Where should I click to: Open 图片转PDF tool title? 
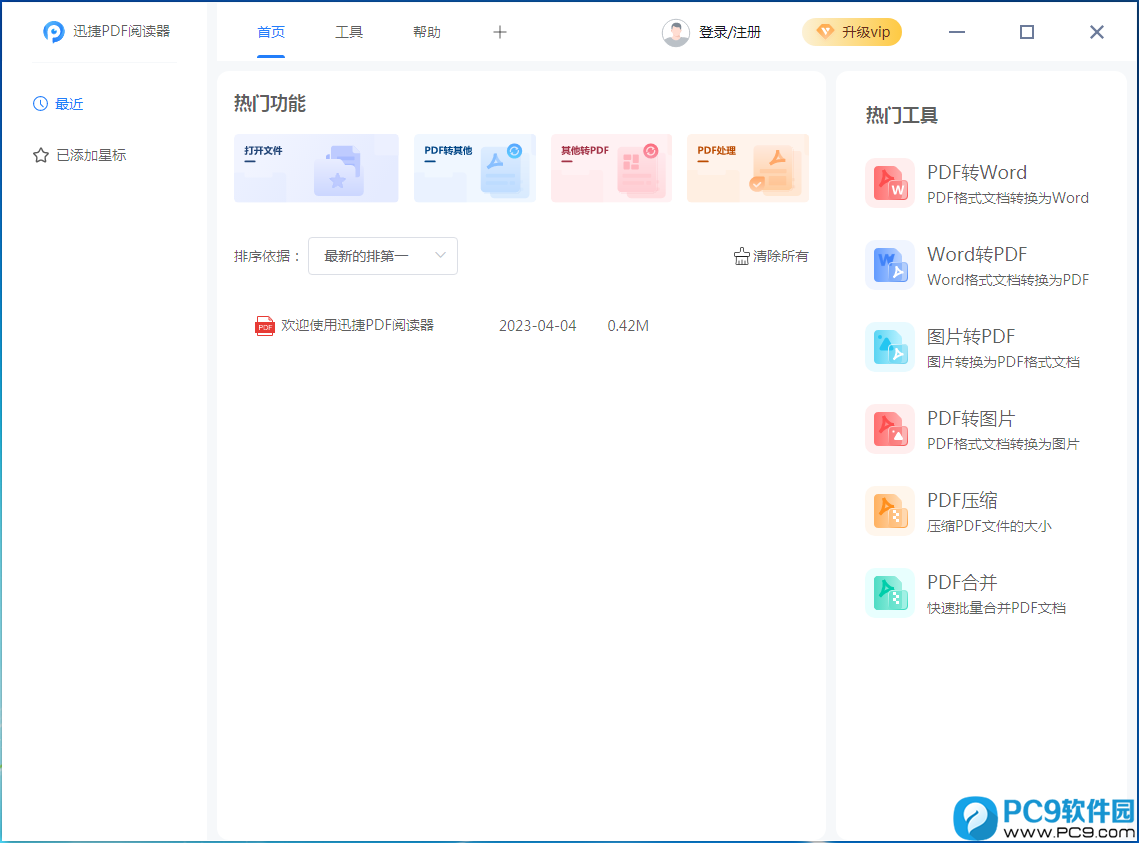pyautogui.click(x=970, y=336)
